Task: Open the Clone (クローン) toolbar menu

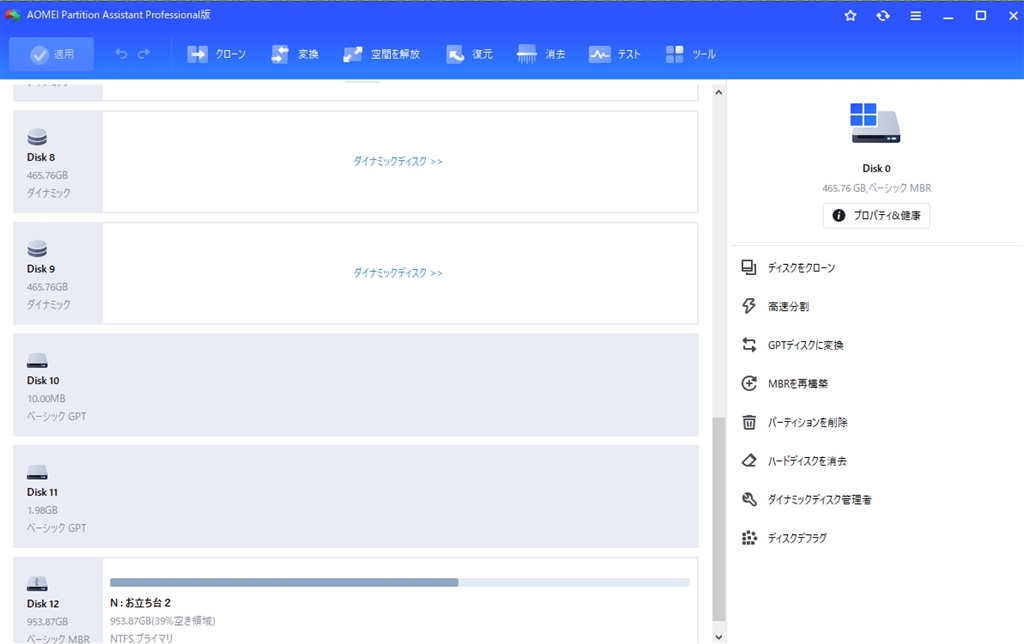Action: (x=216, y=54)
